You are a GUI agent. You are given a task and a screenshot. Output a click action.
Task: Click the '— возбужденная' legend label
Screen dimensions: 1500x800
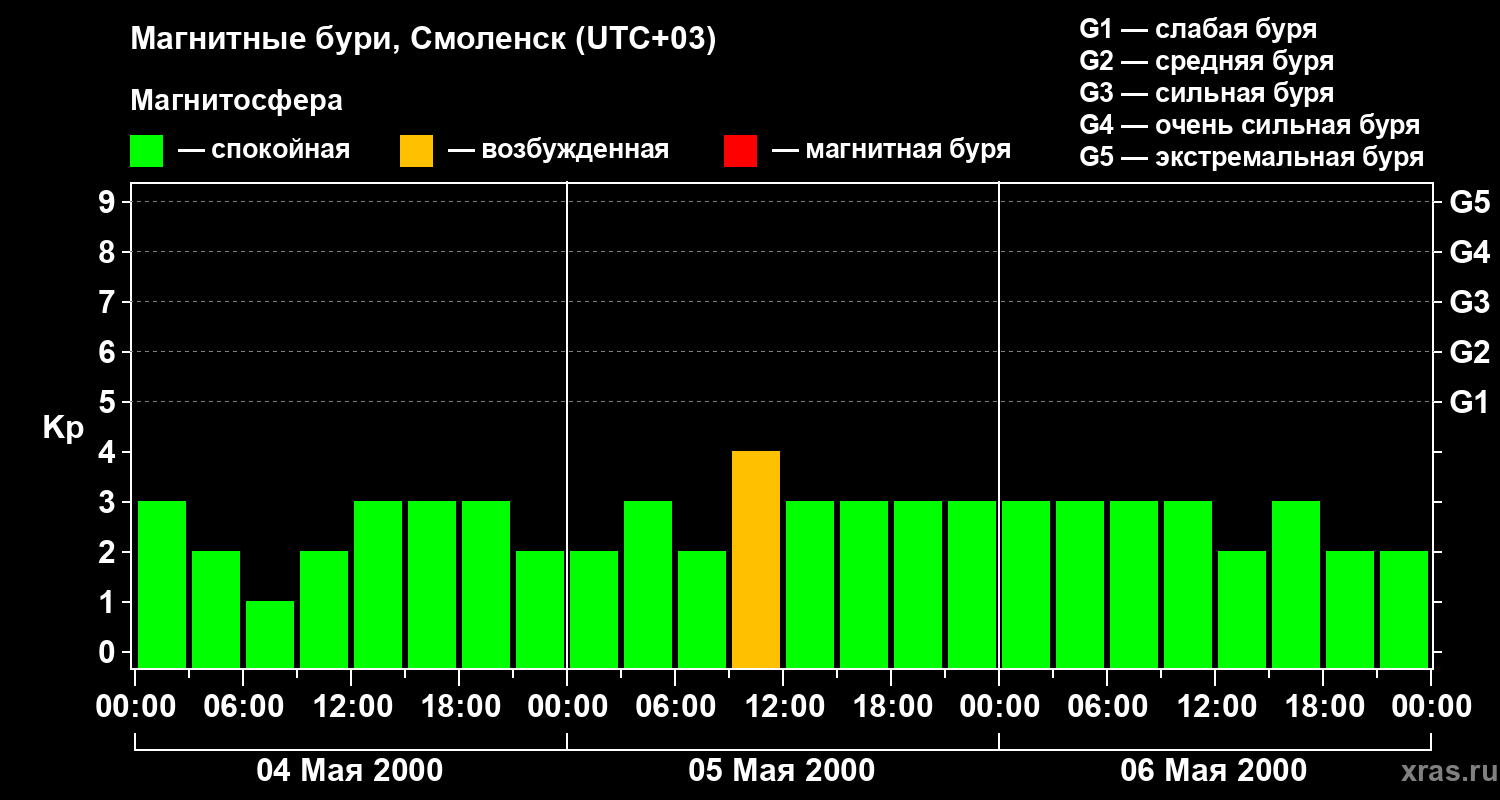tap(558, 150)
